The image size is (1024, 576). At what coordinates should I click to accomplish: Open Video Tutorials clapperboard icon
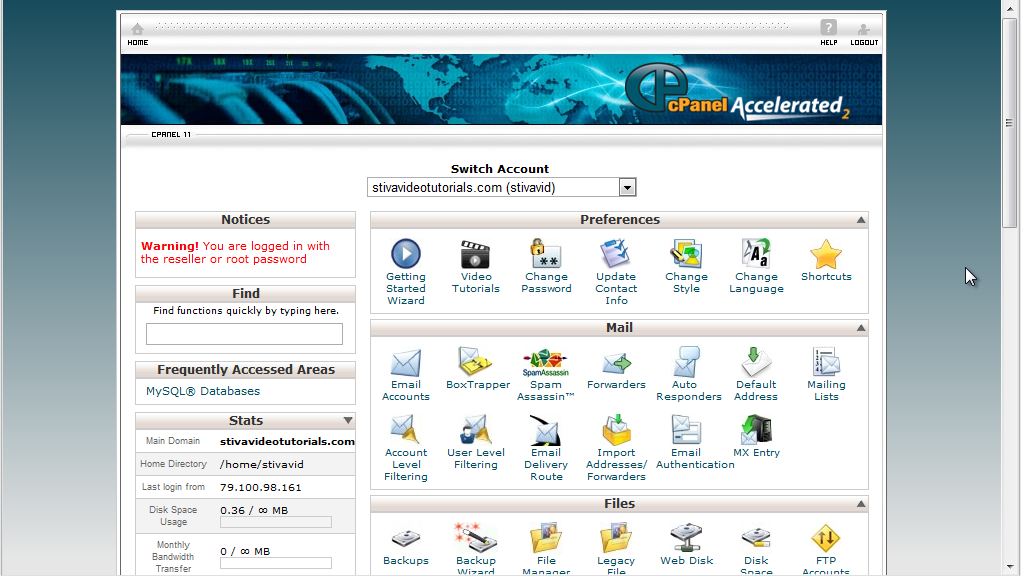coord(475,253)
